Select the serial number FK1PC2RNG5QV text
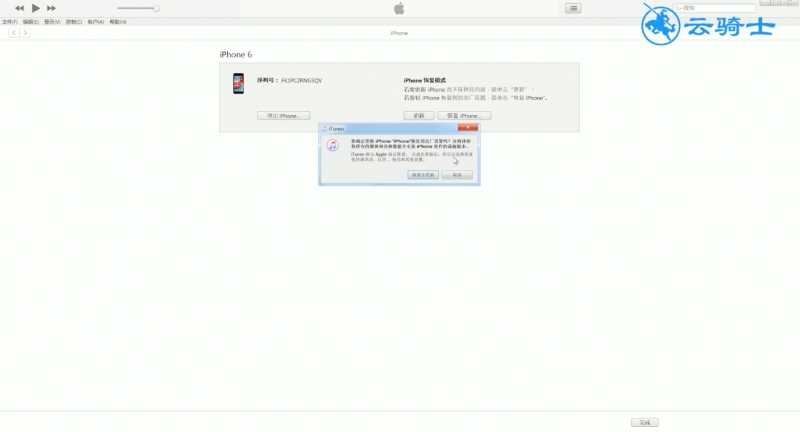This screenshot has width=800, height=432. click(302, 81)
